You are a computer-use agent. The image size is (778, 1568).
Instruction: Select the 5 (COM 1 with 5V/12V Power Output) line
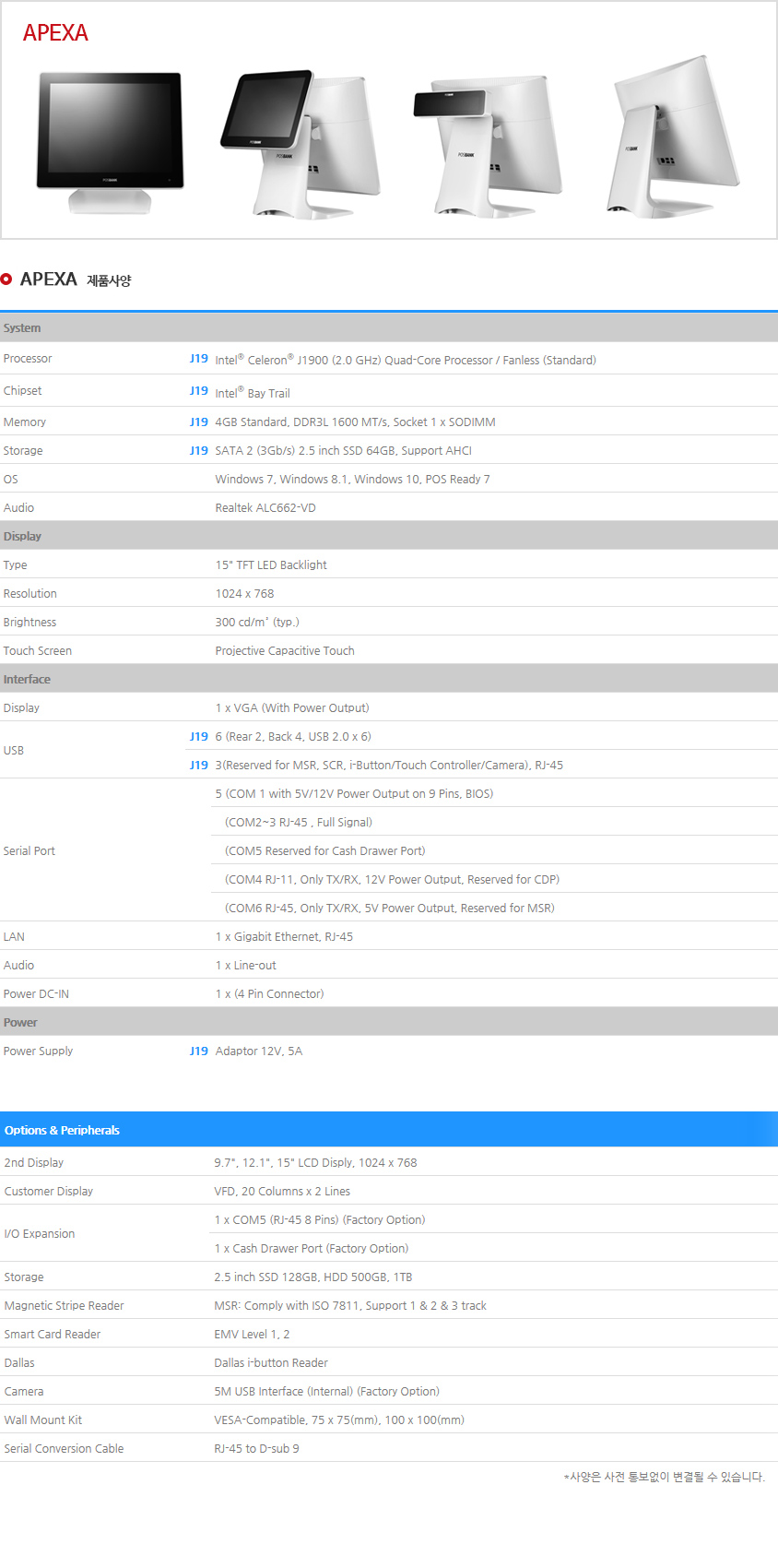pos(354,794)
